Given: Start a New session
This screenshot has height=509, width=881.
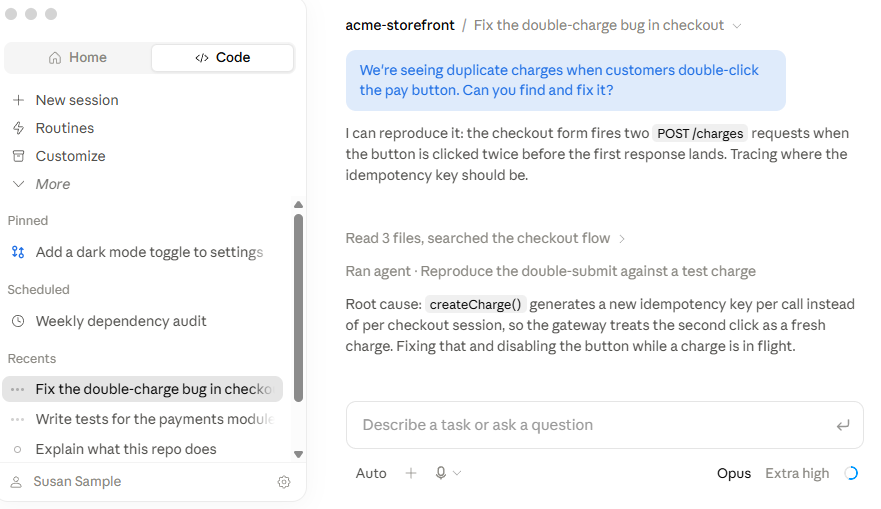Looking at the screenshot, I should (x=77, y=100).
